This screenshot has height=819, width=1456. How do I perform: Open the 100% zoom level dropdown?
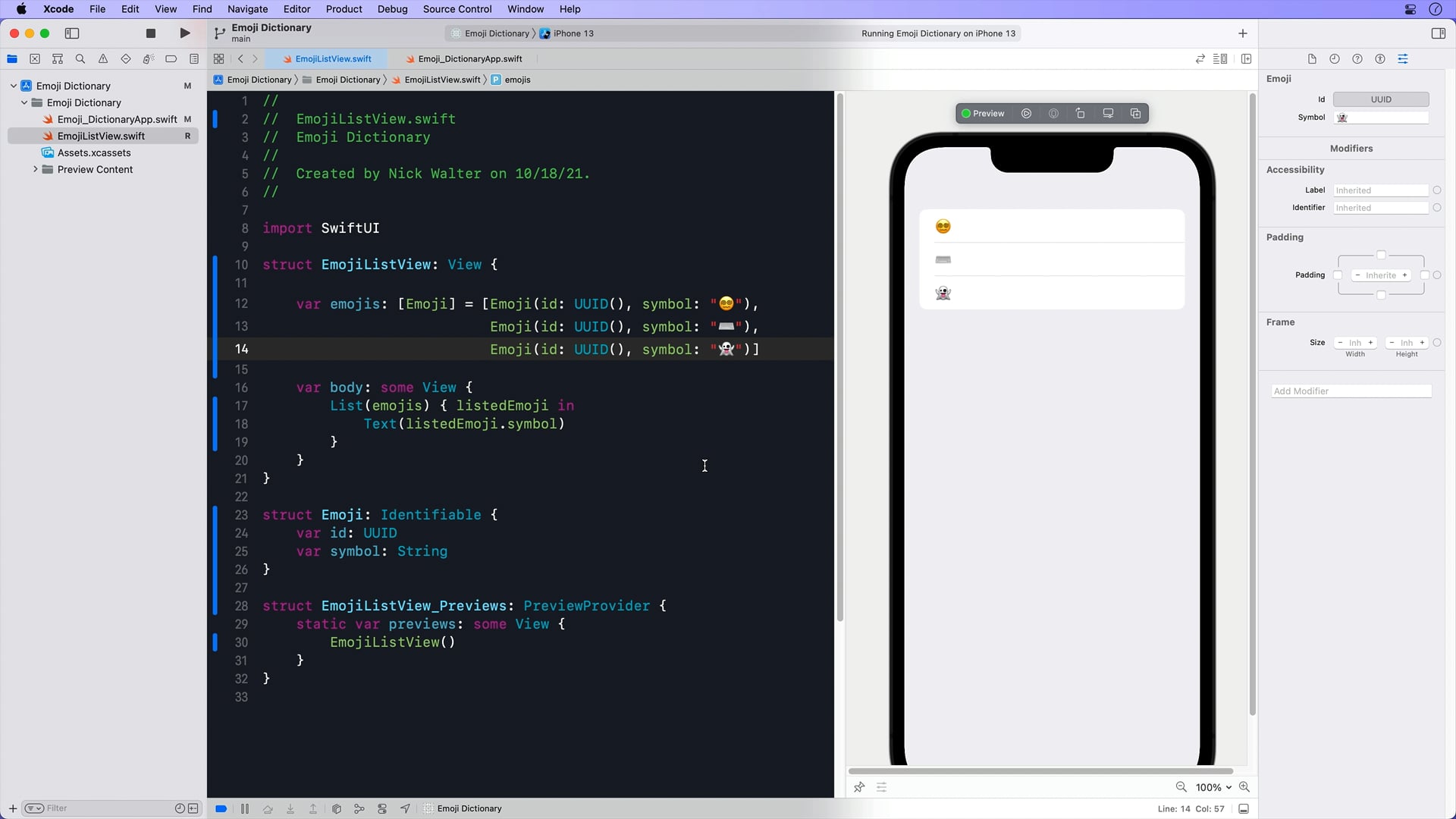pos(1213,787)
